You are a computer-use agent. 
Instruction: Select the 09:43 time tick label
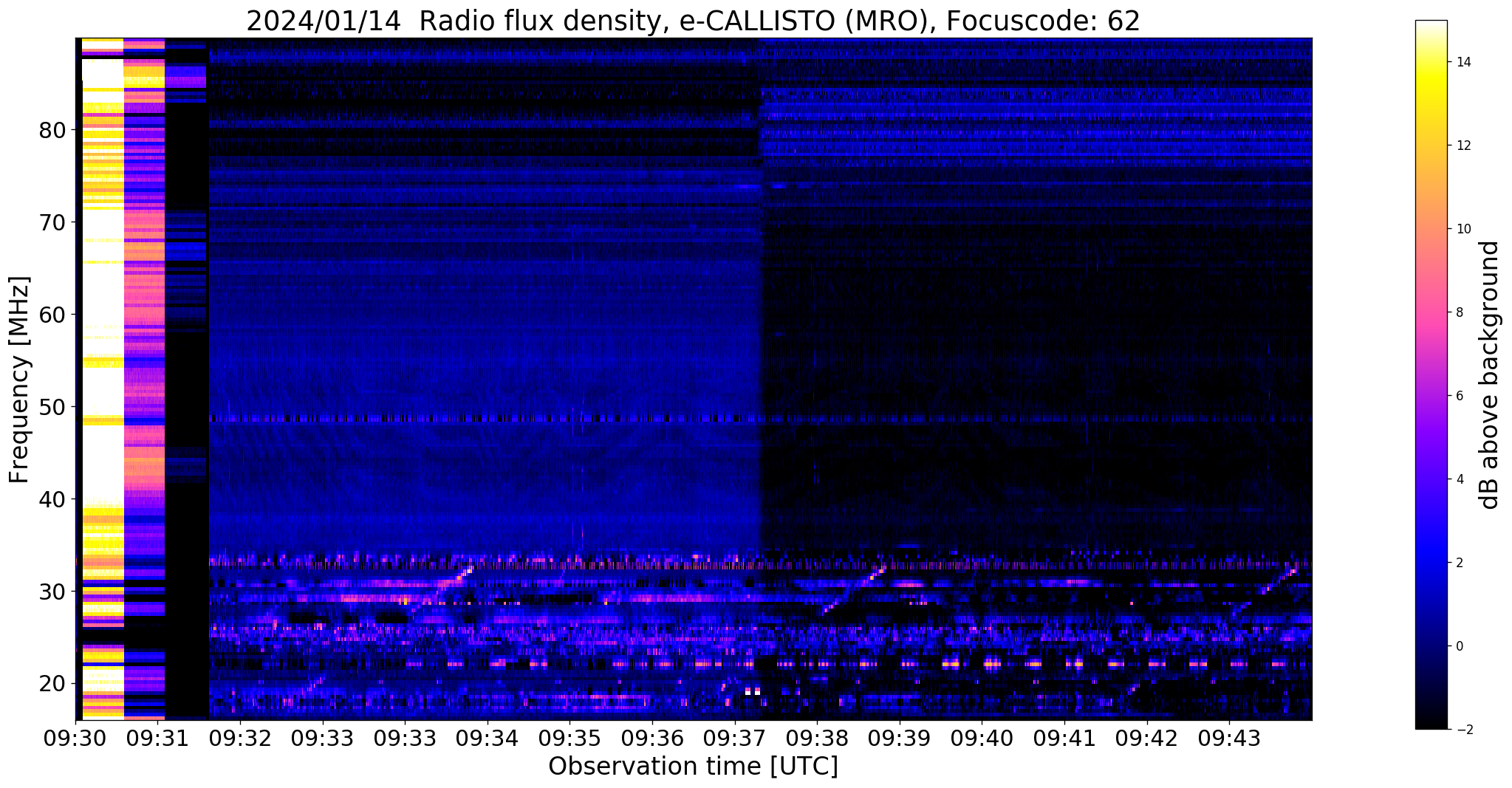tap(1229, 739)
